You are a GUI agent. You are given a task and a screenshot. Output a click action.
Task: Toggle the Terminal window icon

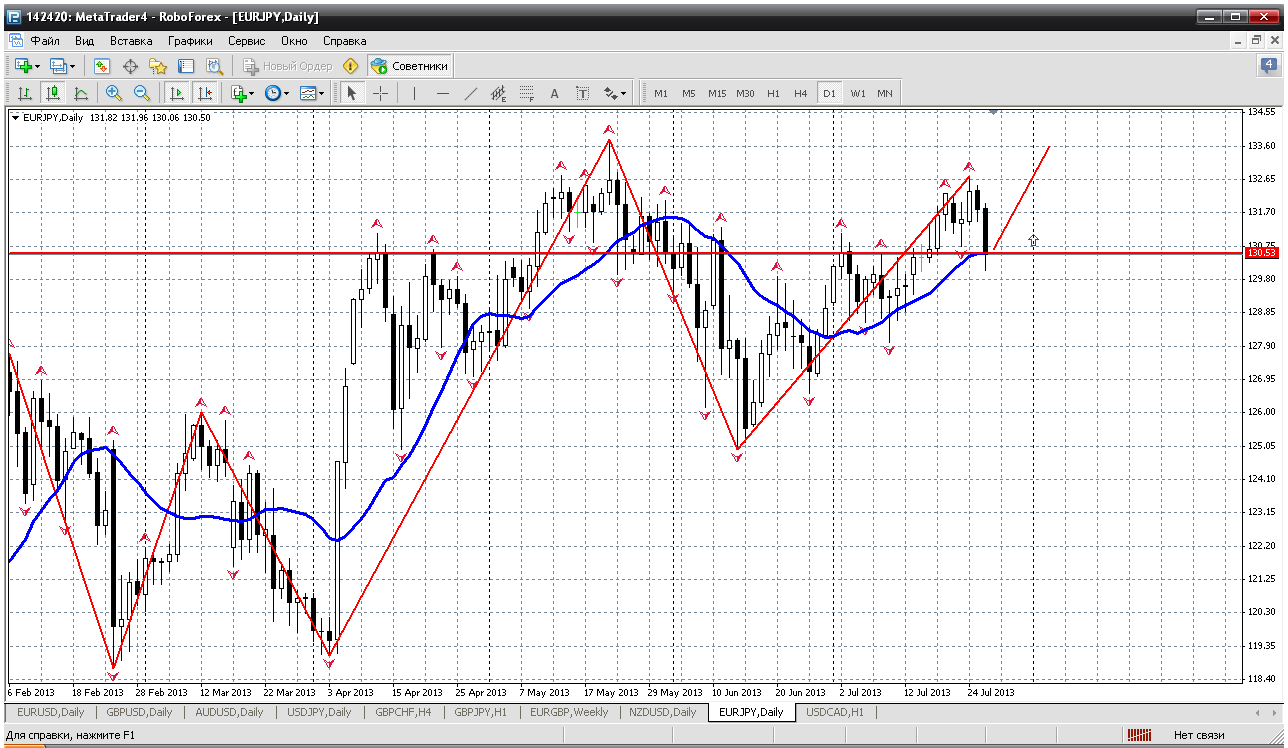coord(186,66)
